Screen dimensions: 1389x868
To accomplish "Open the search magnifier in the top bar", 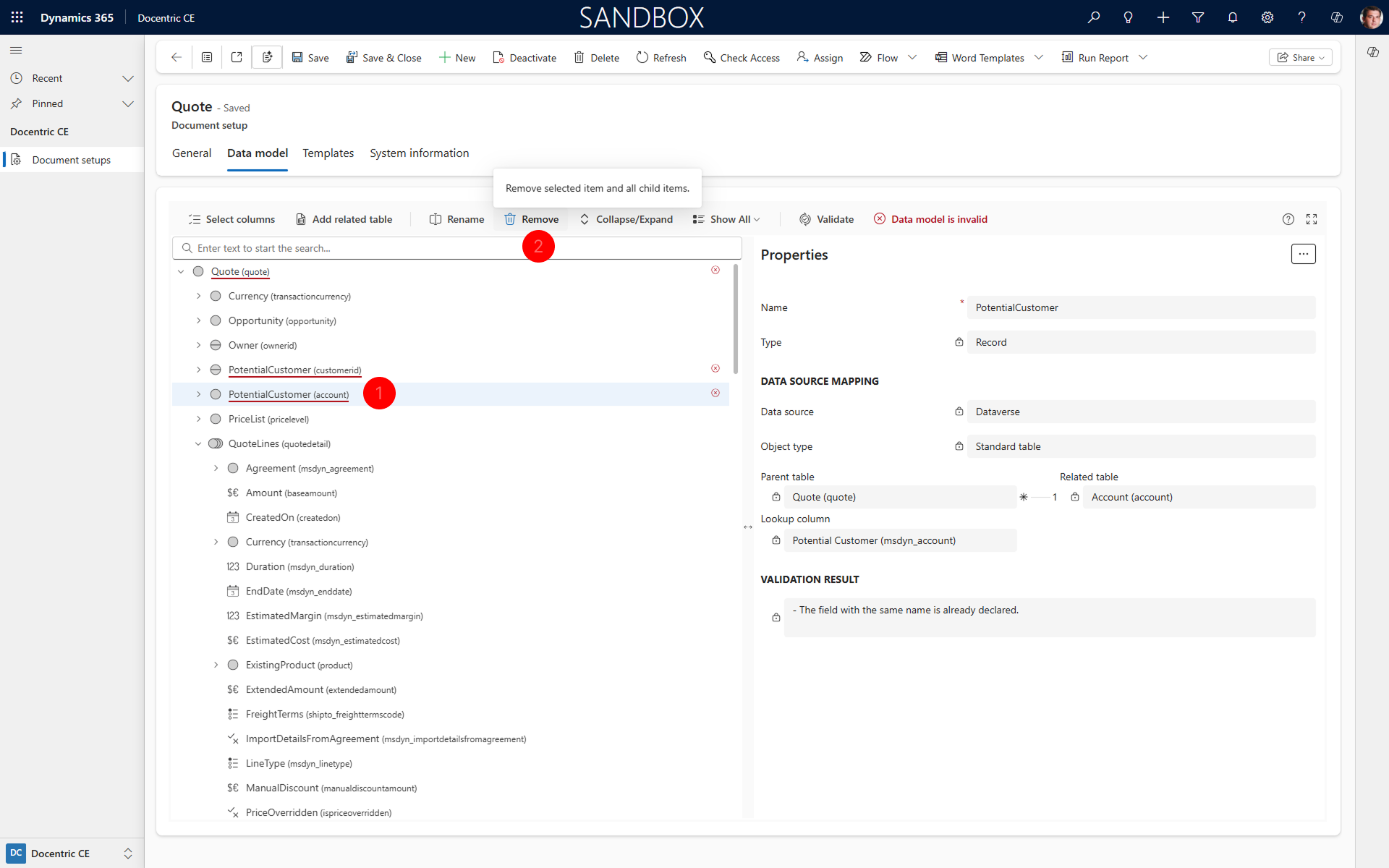I will coord(1094,17).
